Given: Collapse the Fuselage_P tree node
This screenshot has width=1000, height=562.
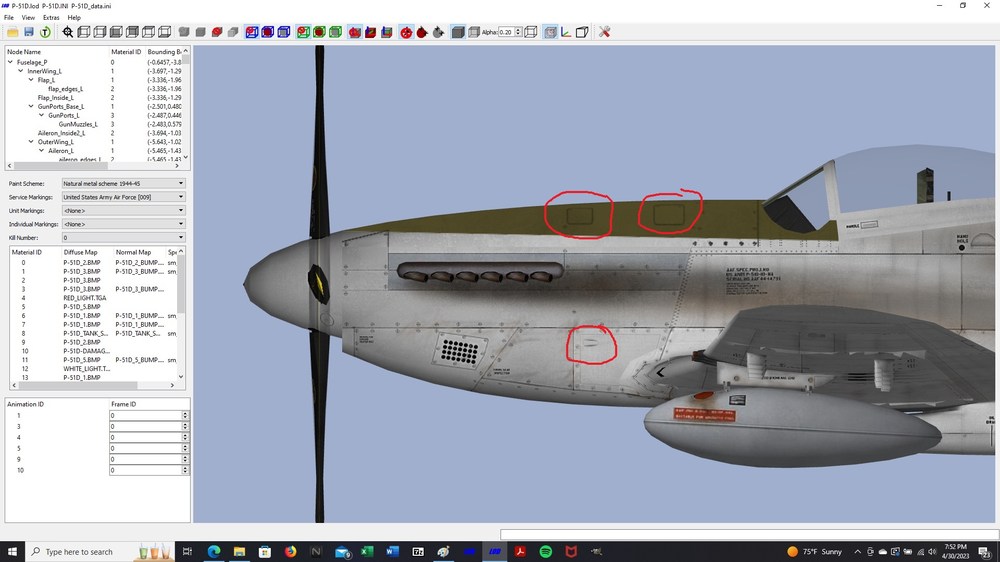Looking at the screenshot, I should pos(10,62).
